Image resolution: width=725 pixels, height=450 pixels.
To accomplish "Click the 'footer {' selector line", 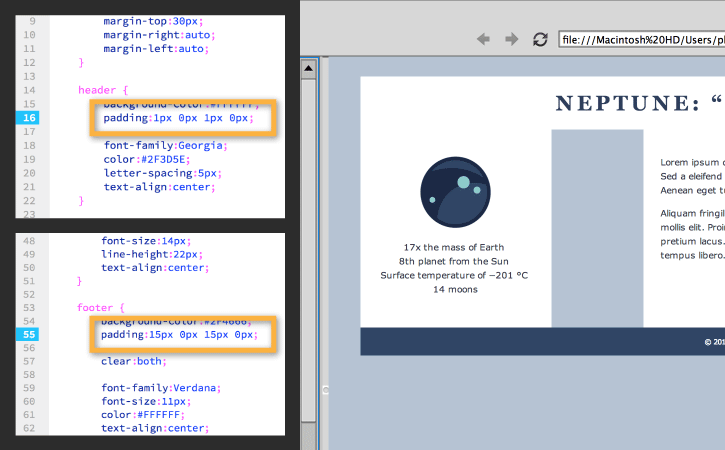I will (101, 308).
